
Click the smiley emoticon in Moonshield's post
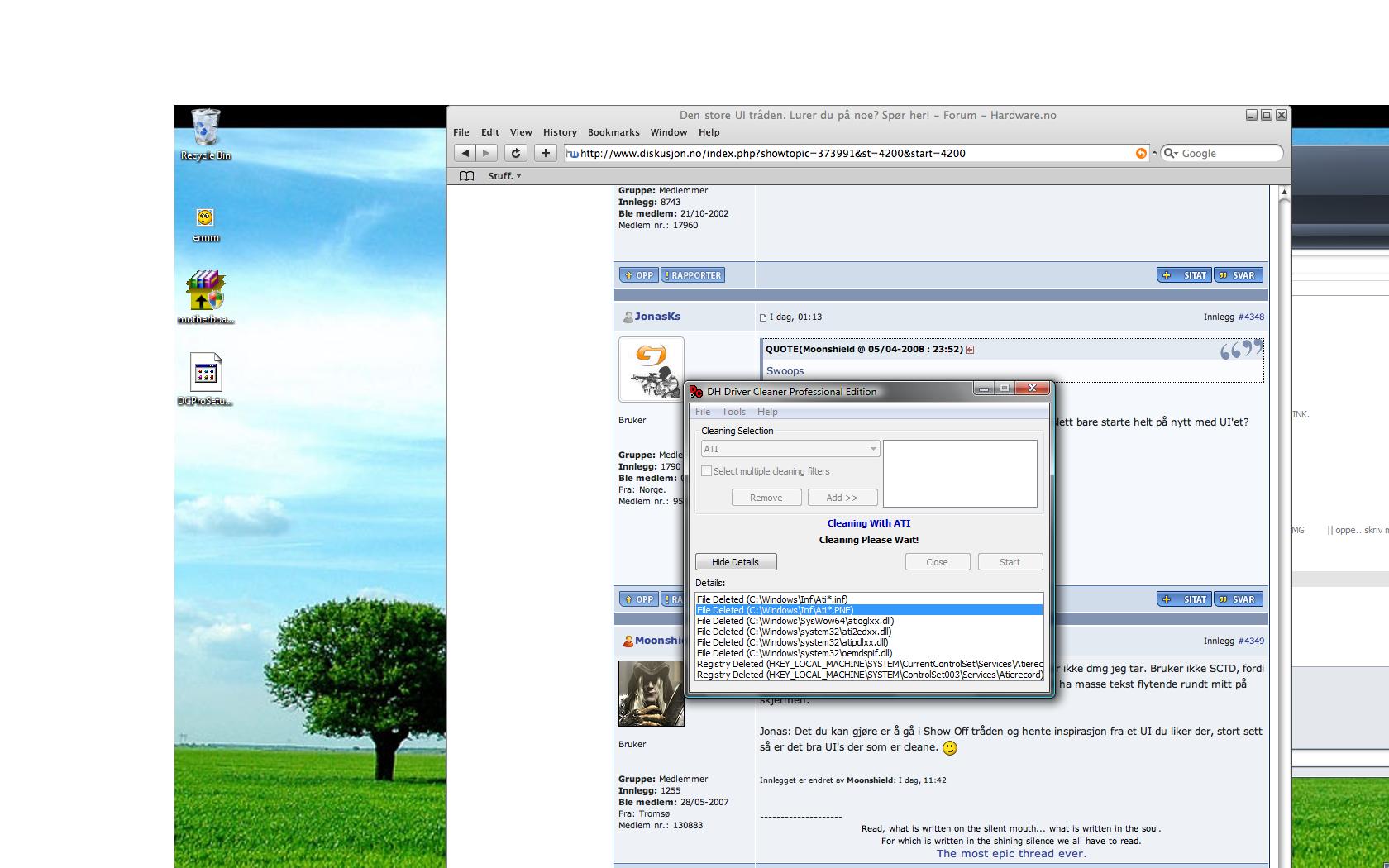click(950, 747)
